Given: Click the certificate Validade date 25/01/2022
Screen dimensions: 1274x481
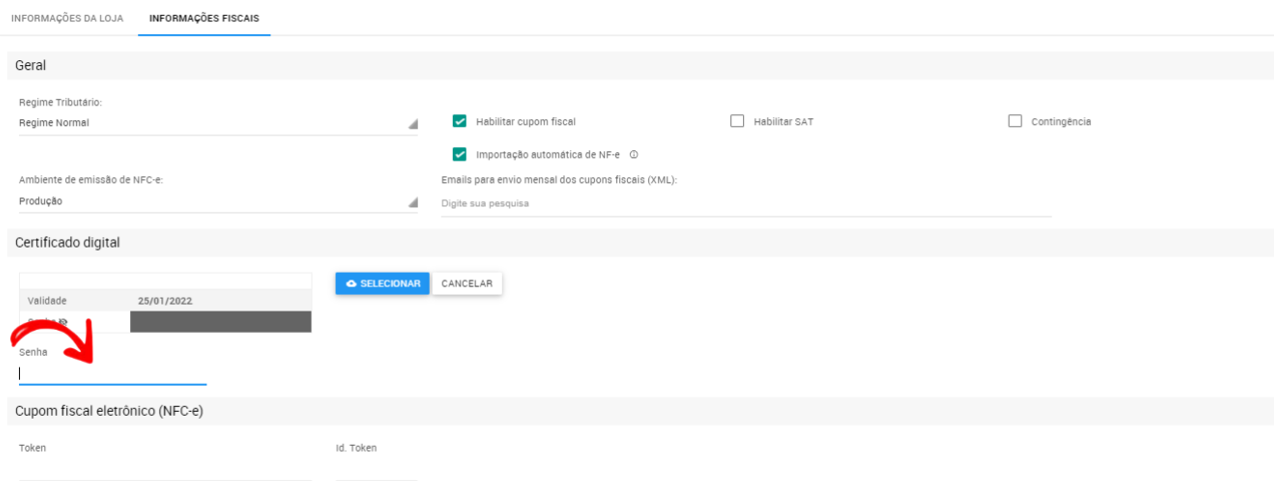Looking at the screenshot, I should (x=165, y=300).
